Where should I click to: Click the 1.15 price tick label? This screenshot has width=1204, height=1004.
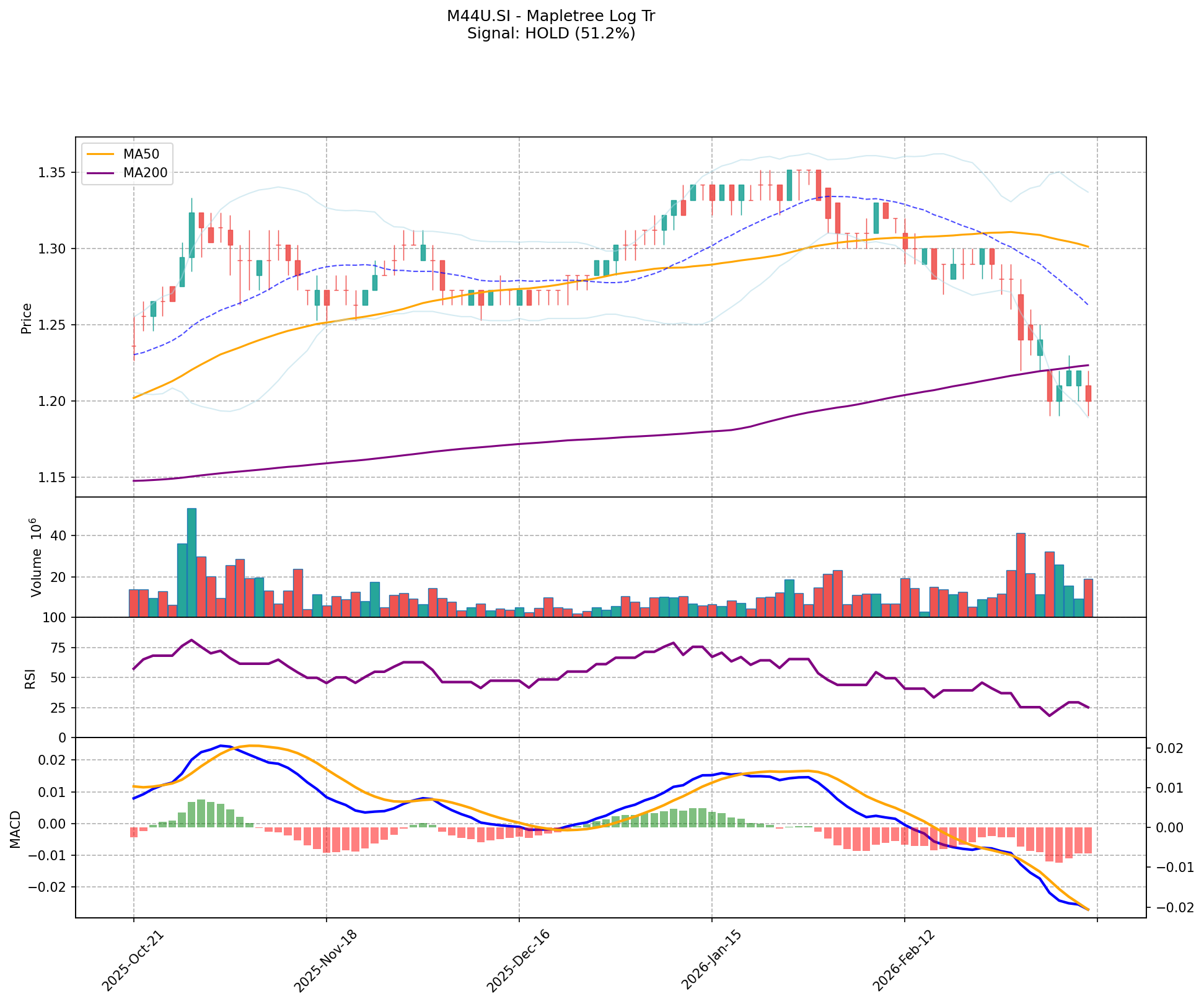point(53,477)
